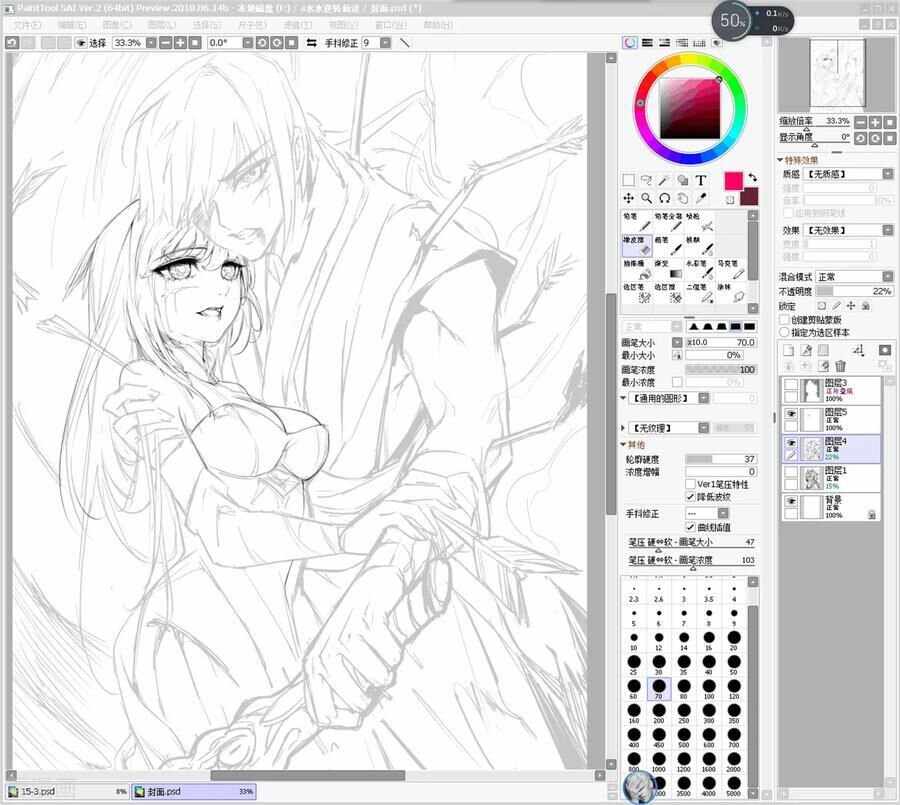Viewport: 900px width, 805px height.
Task: Click the Rotate view tool
Action: coord(665,199)
